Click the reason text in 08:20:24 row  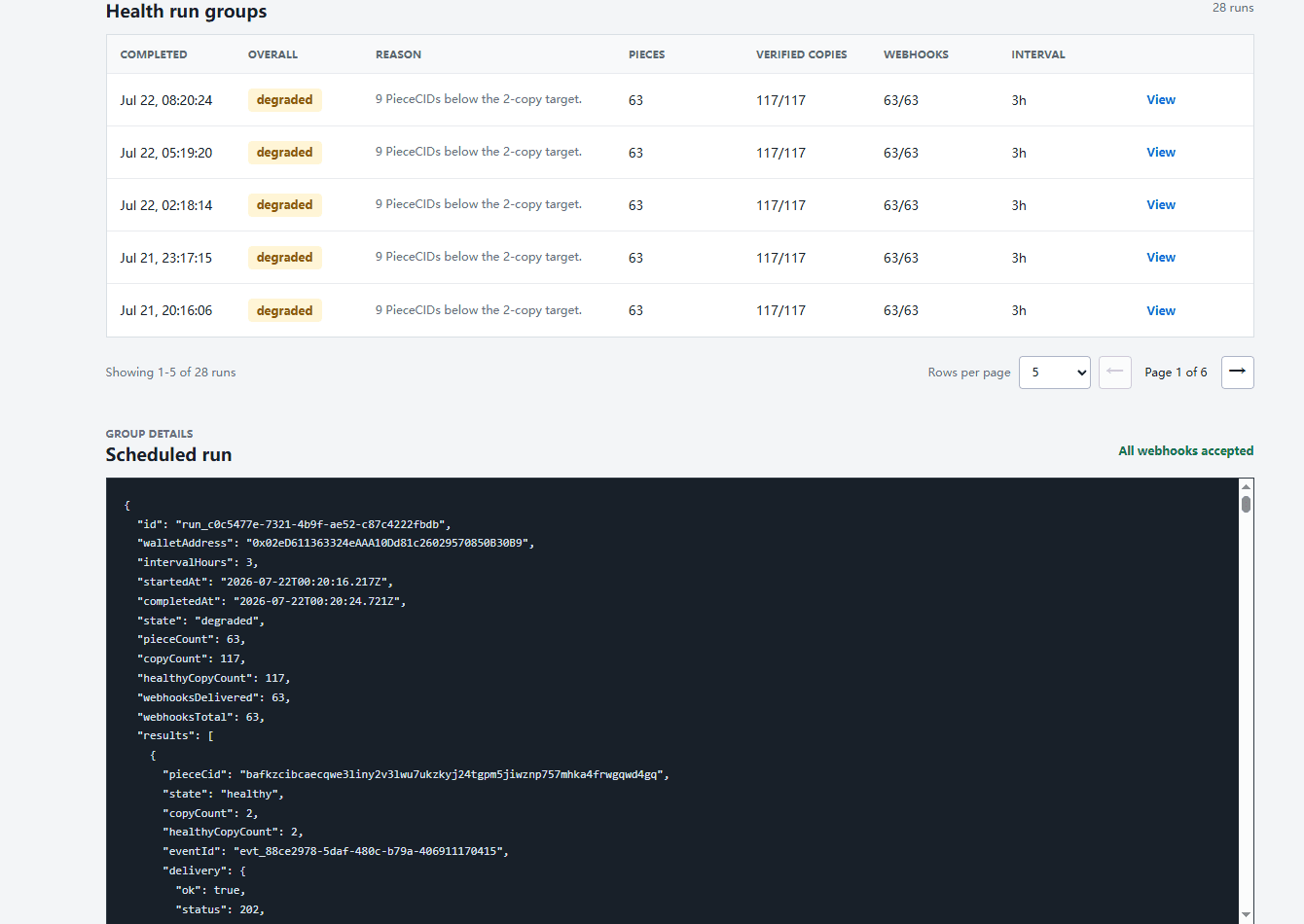pyautogui.click(x=479, y=99)
